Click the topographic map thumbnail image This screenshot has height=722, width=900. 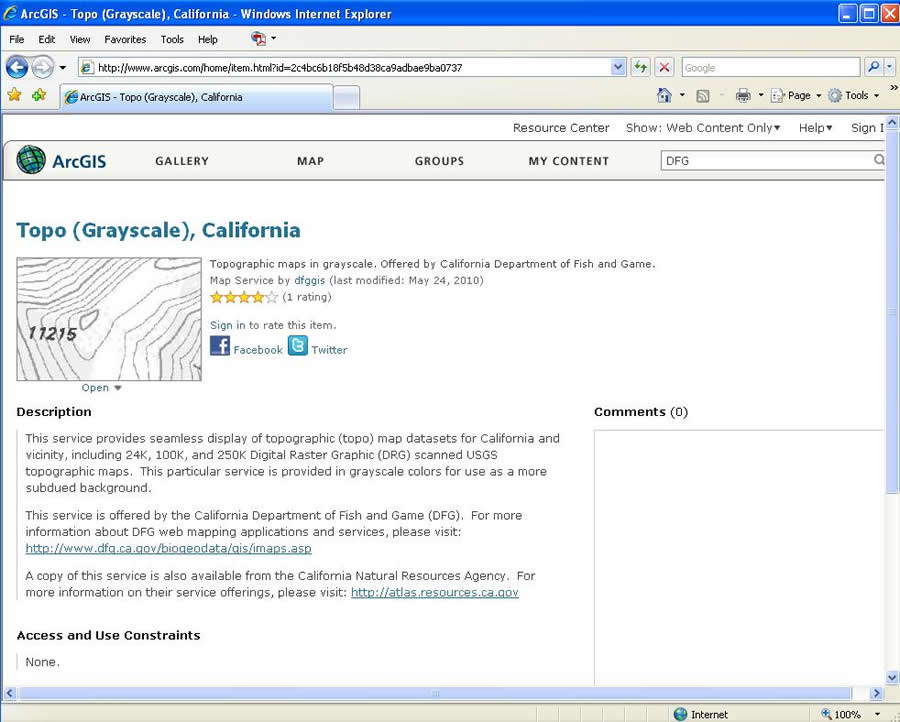109,319
